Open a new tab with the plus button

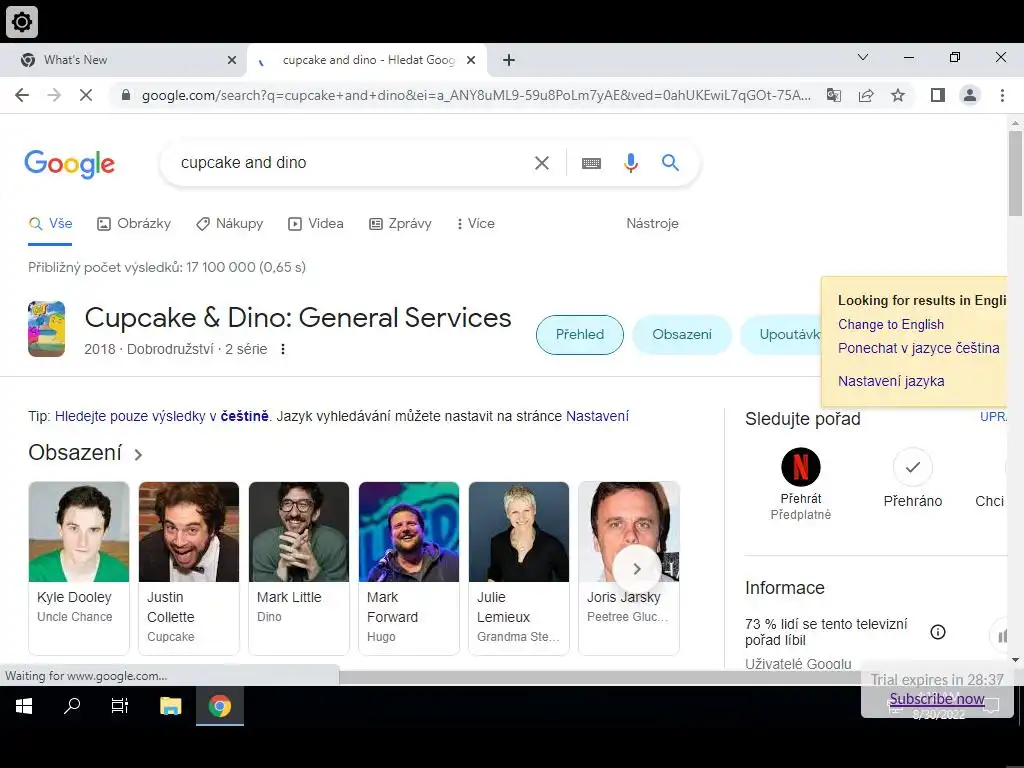509,60
